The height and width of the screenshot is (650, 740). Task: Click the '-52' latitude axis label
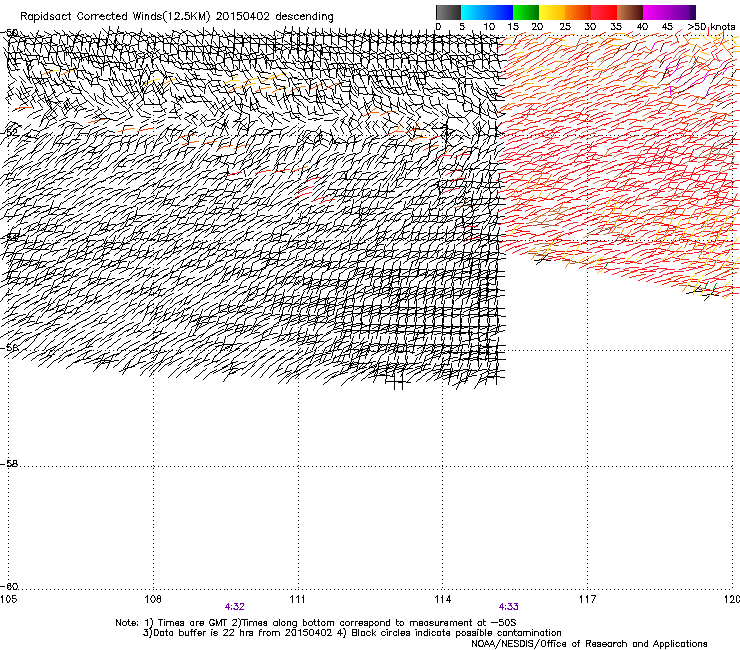[9, 132]
